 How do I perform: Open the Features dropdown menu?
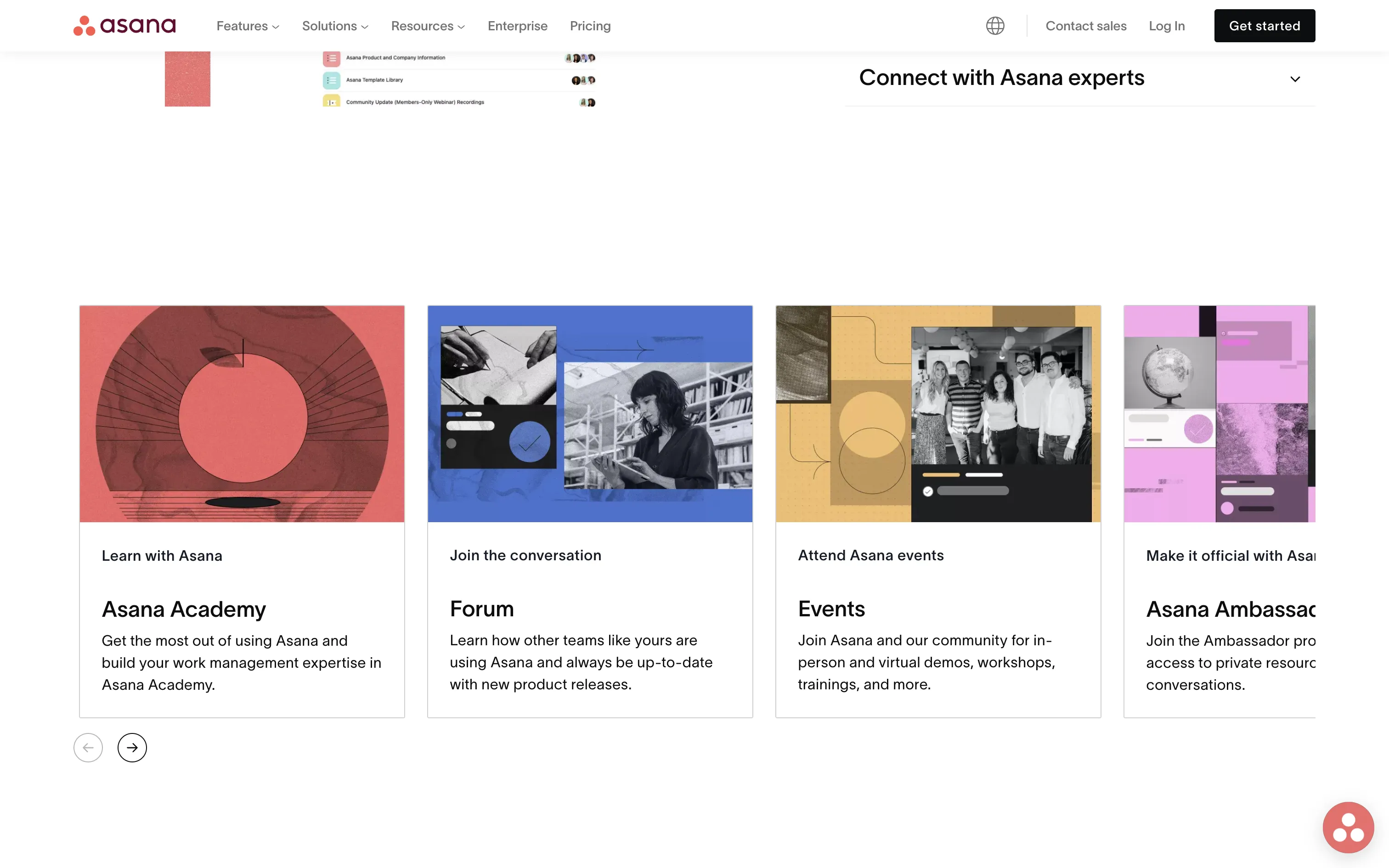point(248,26)
